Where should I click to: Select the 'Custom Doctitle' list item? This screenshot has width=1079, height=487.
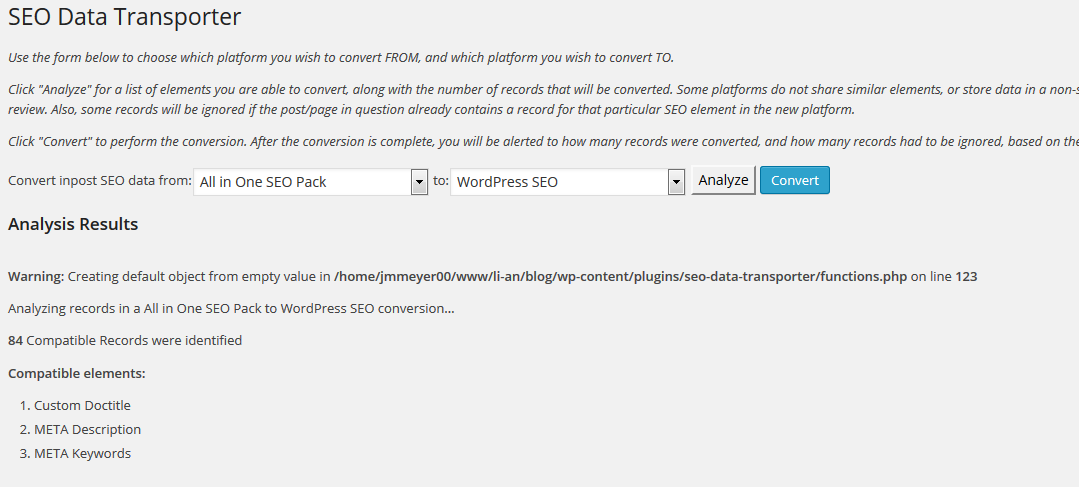[82, 405]
